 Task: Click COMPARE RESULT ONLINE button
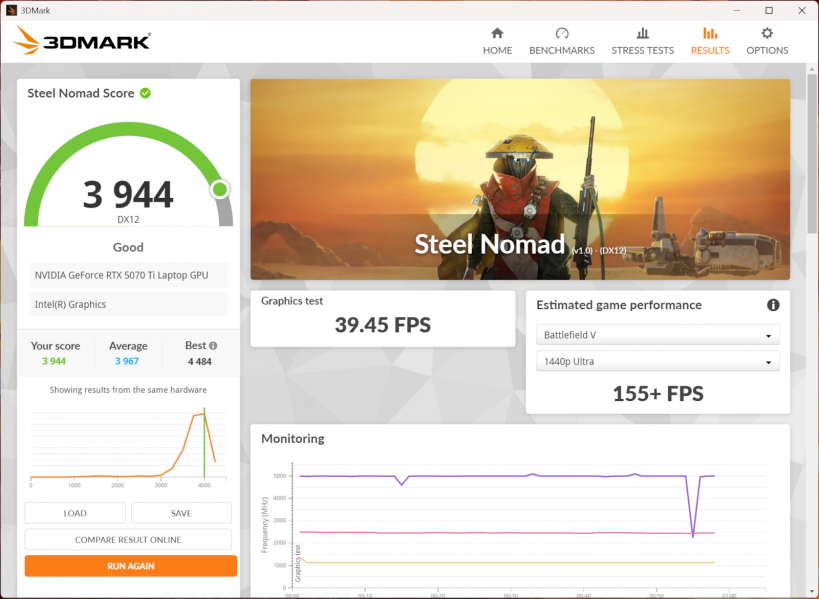point(128,540)
